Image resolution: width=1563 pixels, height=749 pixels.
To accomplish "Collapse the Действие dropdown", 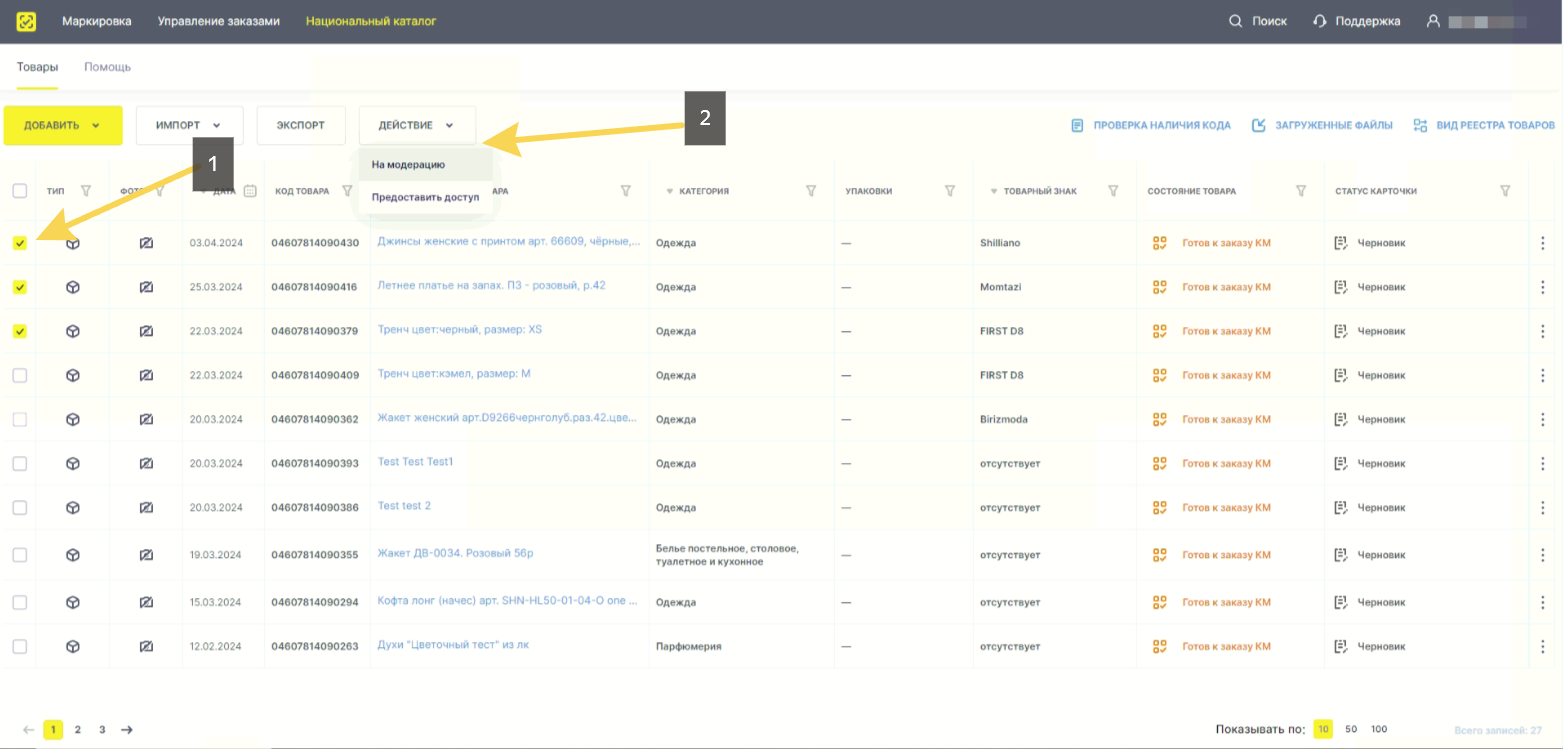I will [417, 126].
